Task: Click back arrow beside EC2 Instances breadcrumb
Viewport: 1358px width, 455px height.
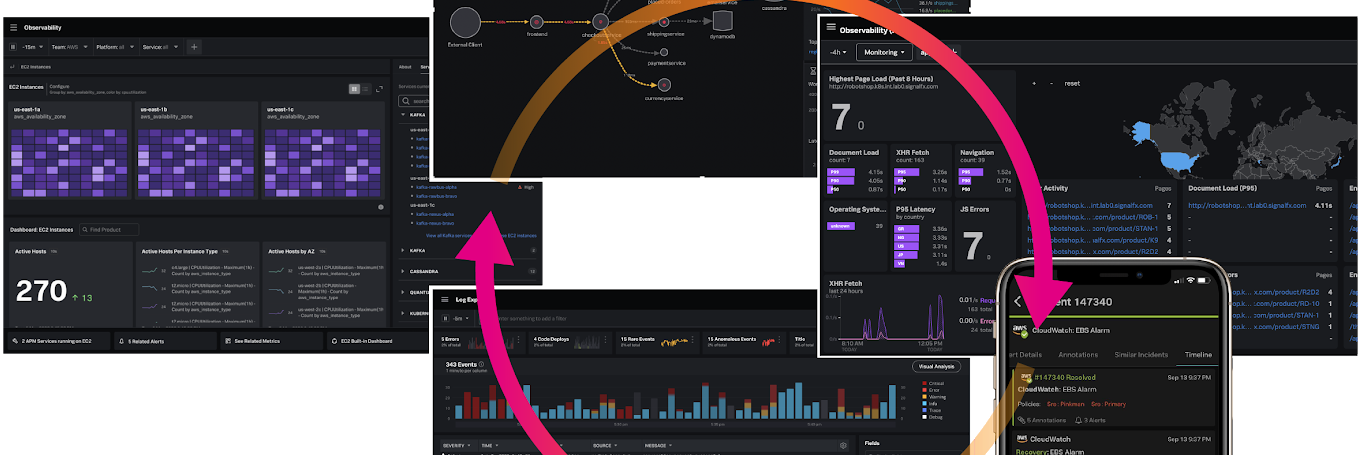Action: [x=11, y=67]
